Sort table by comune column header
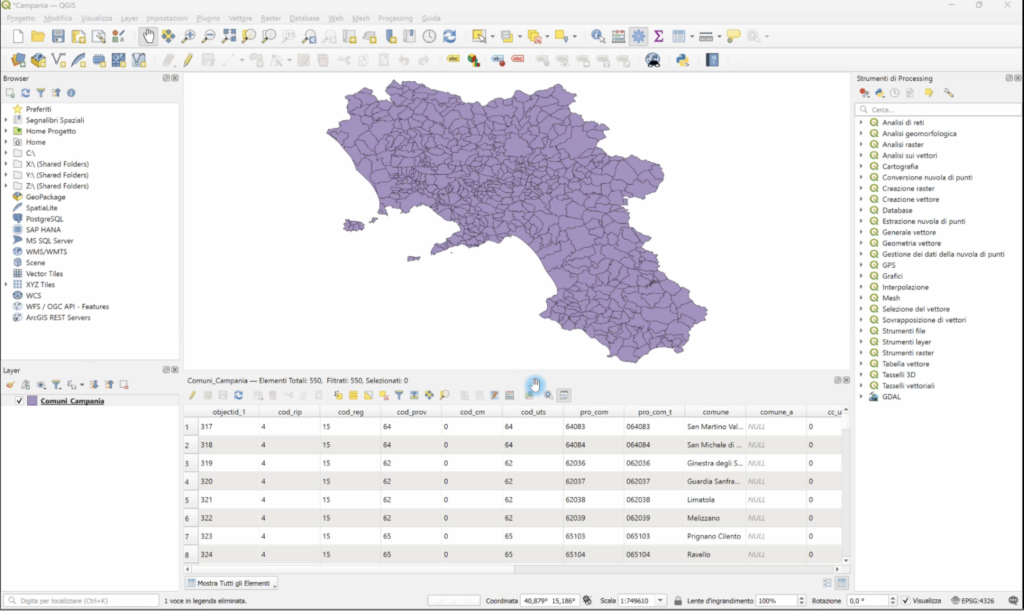1024x611 pixels. point(715,412)
